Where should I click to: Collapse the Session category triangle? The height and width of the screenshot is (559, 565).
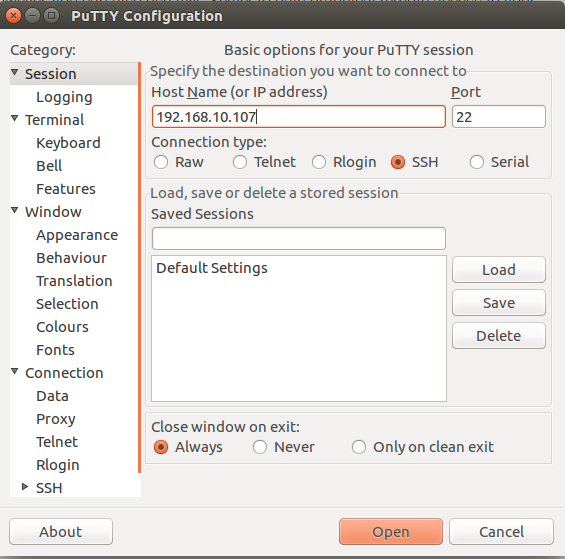click(x=14, y=72)
